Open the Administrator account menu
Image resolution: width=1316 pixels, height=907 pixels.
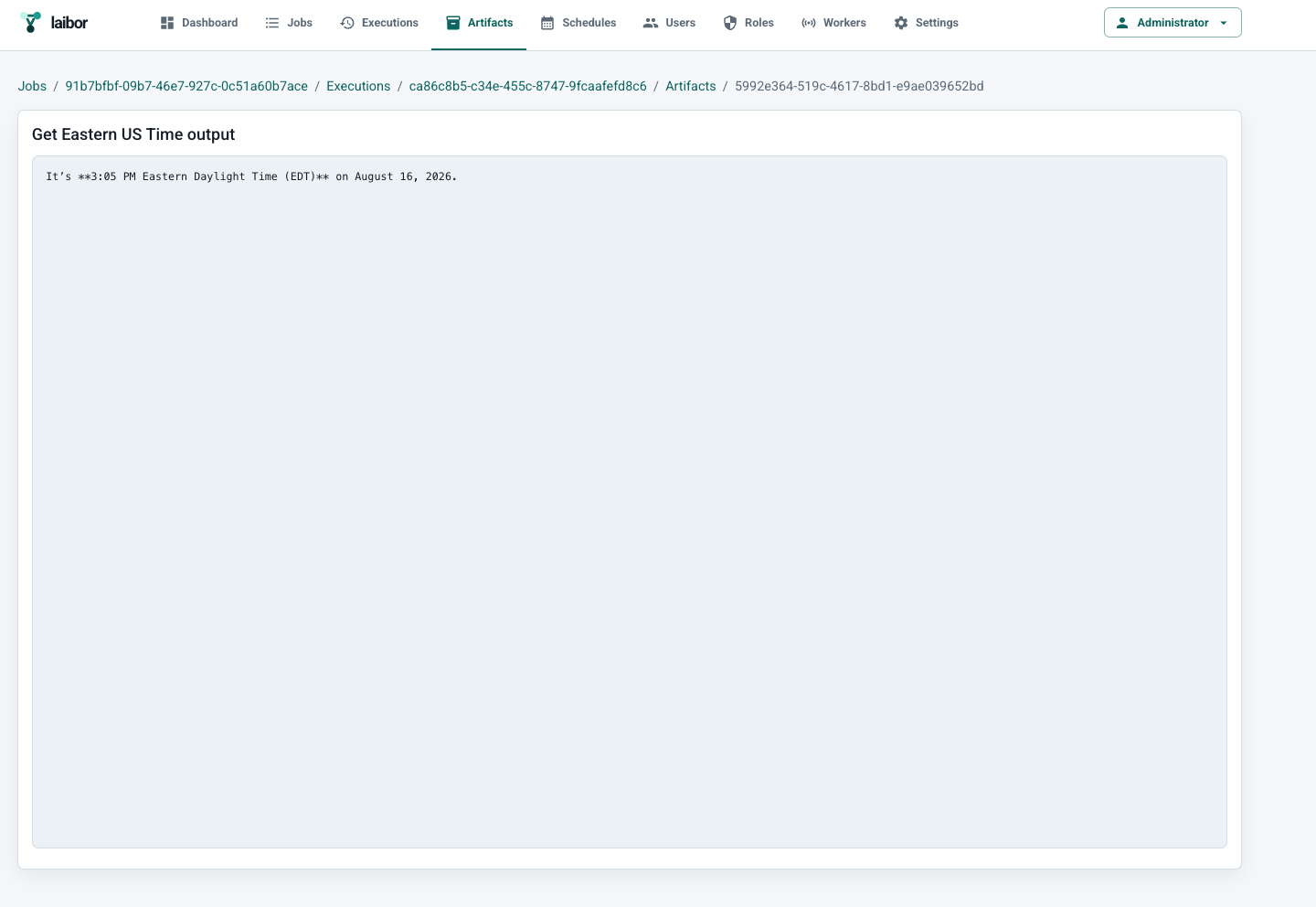pos(1173,23)
